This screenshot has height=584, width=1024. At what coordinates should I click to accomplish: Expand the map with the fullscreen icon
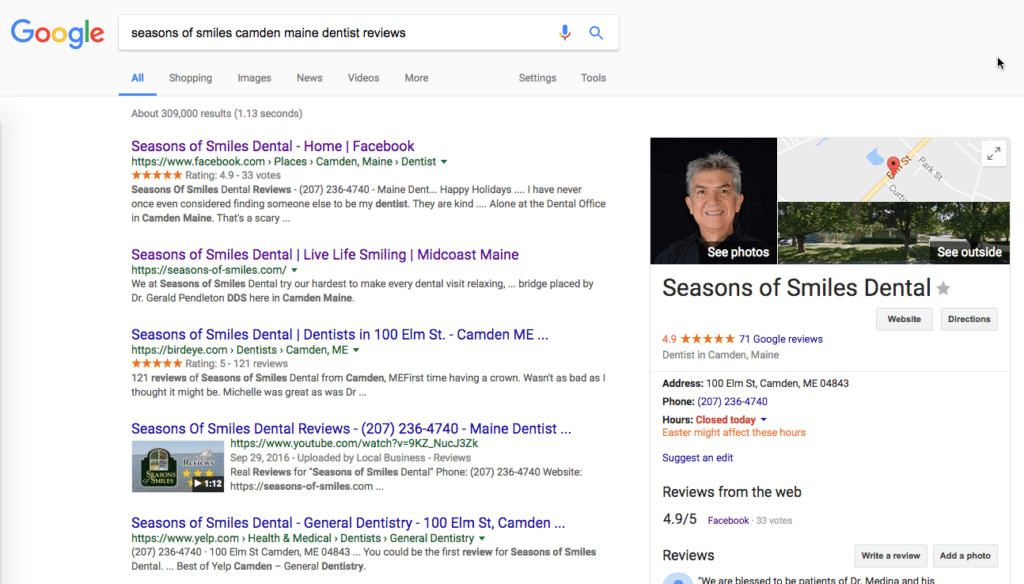point(994,154)
